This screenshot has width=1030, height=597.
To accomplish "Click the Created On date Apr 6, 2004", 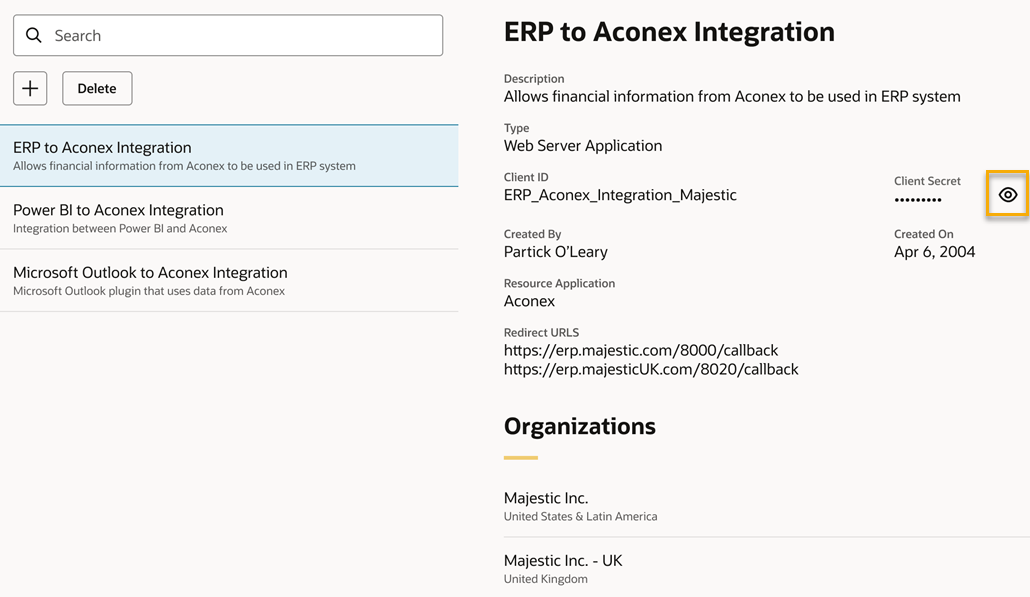I will [x=934, y=252].
